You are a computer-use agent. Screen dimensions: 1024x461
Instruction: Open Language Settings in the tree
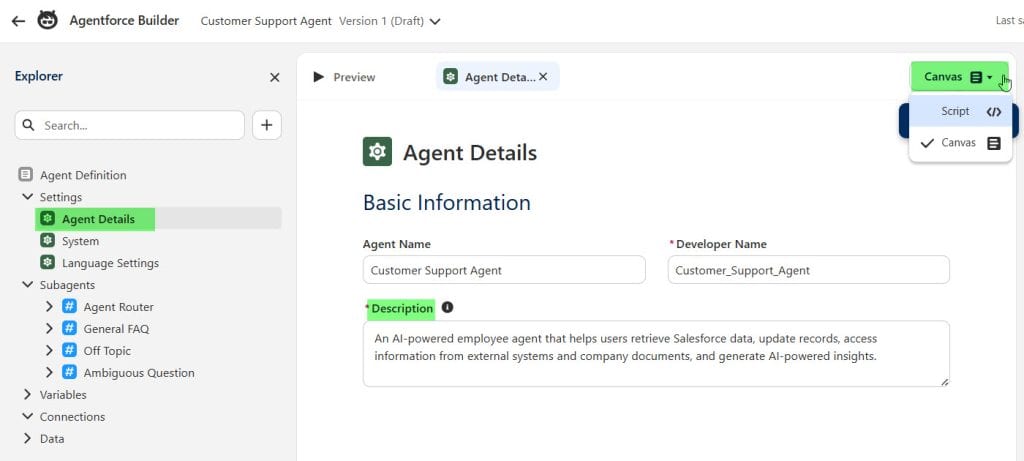pos(110,263)
